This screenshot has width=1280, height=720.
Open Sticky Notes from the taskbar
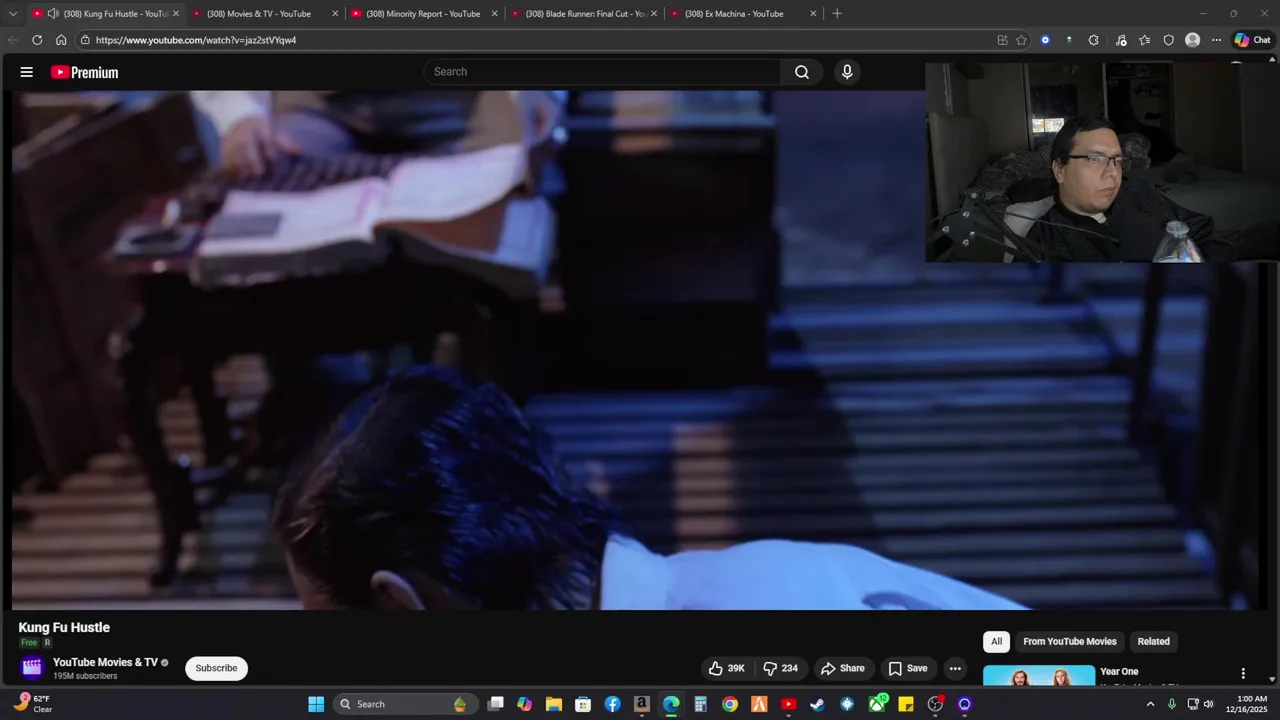click(906, 704)
